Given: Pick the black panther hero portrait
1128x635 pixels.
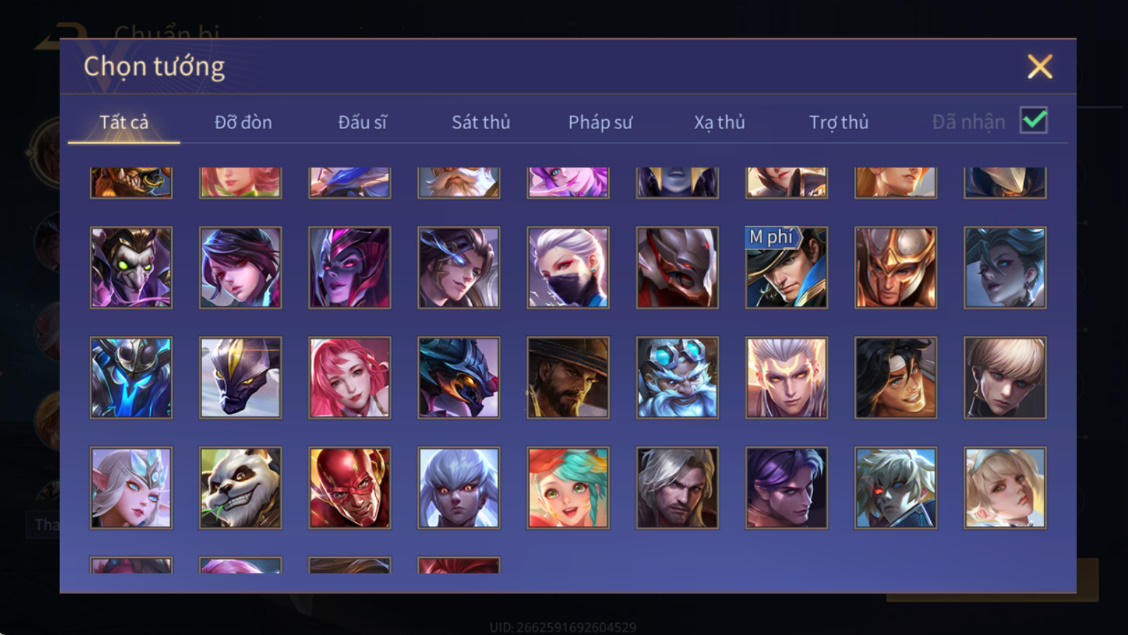Looking at the screenshot, I should (240, 378).
